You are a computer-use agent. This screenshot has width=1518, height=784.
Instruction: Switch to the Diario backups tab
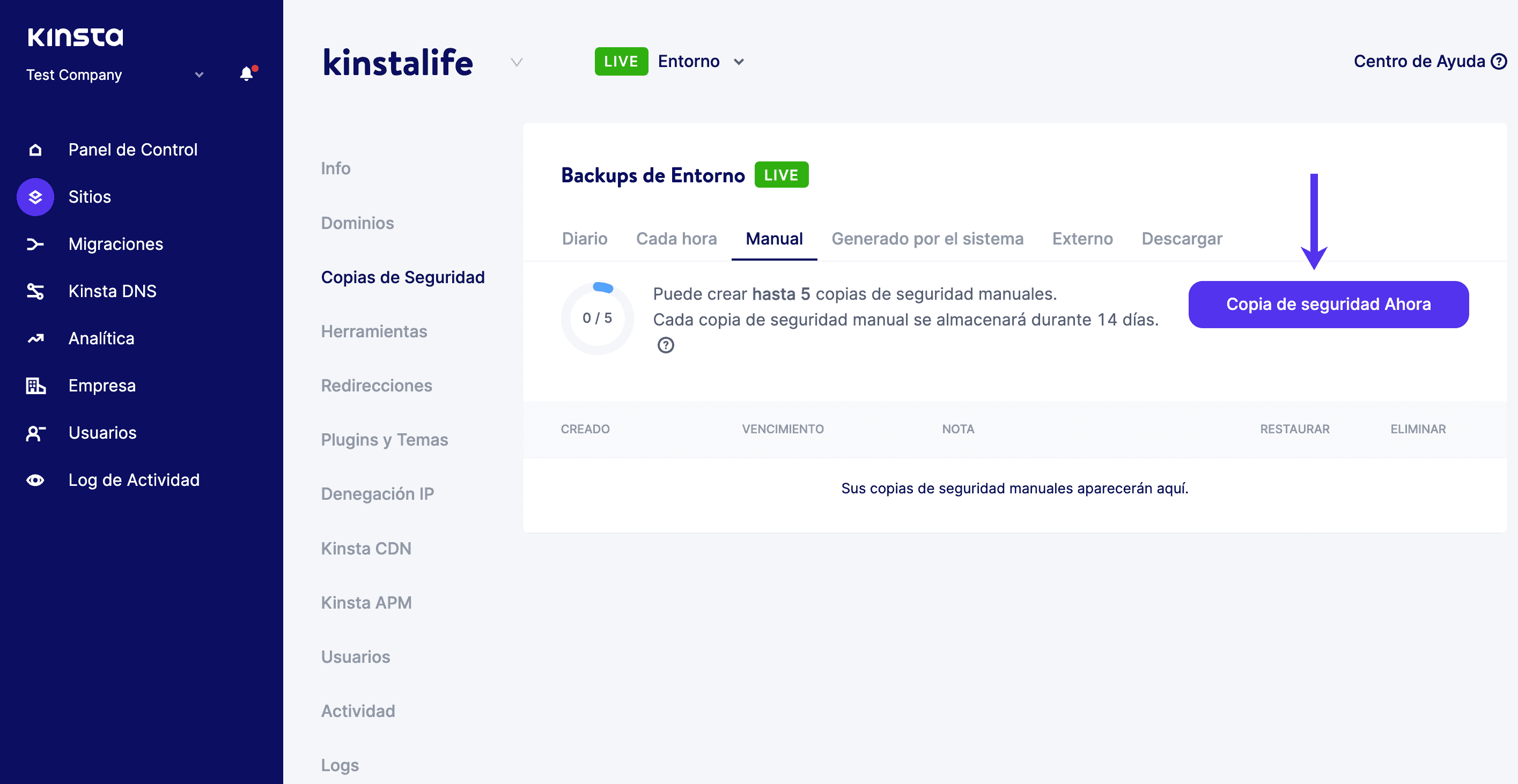(584, 239)
